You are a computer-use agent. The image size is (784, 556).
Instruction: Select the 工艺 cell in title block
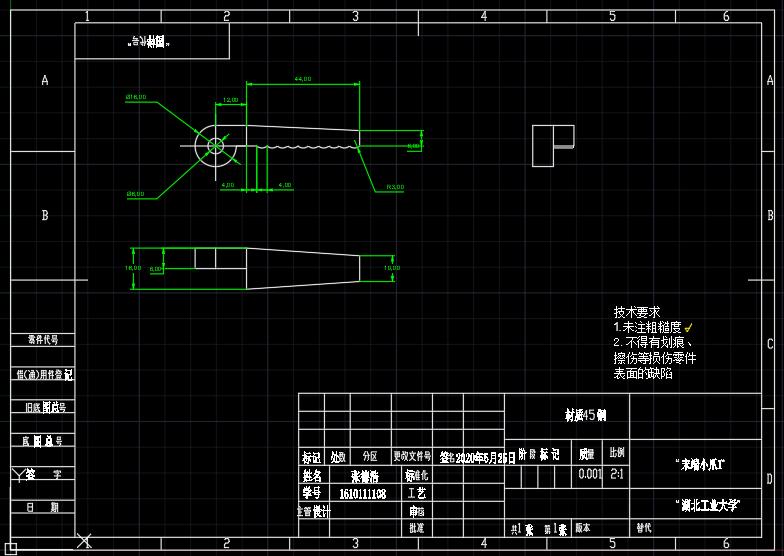click(416, 494)
